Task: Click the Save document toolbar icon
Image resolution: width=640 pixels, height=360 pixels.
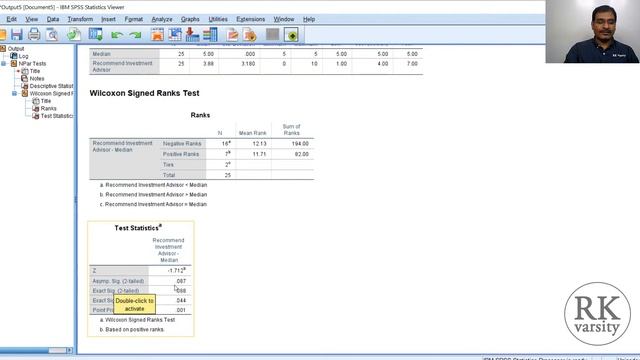Action: (x=16, y=35)
